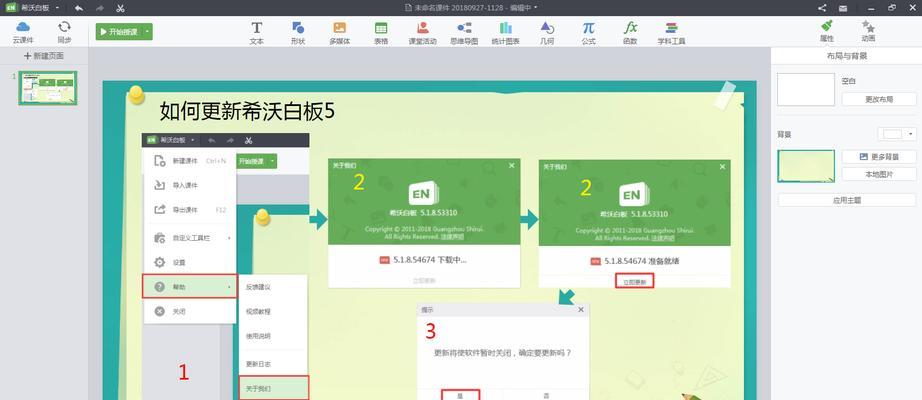Click the share icon in the title bar
The height and width of the screenshot is (400, 922).
[822, 8]
